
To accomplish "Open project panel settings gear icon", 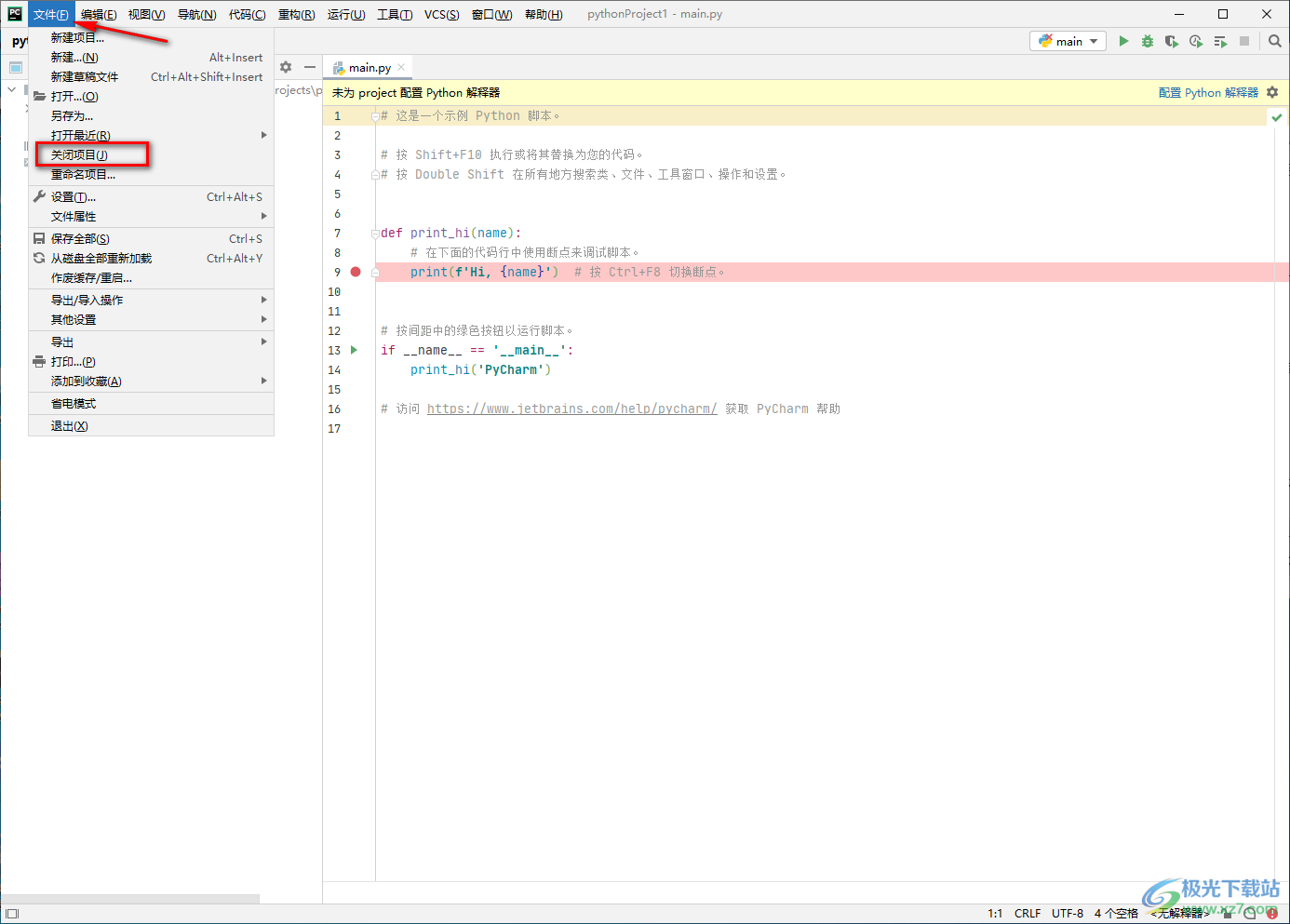I will [x=286, y=67].
